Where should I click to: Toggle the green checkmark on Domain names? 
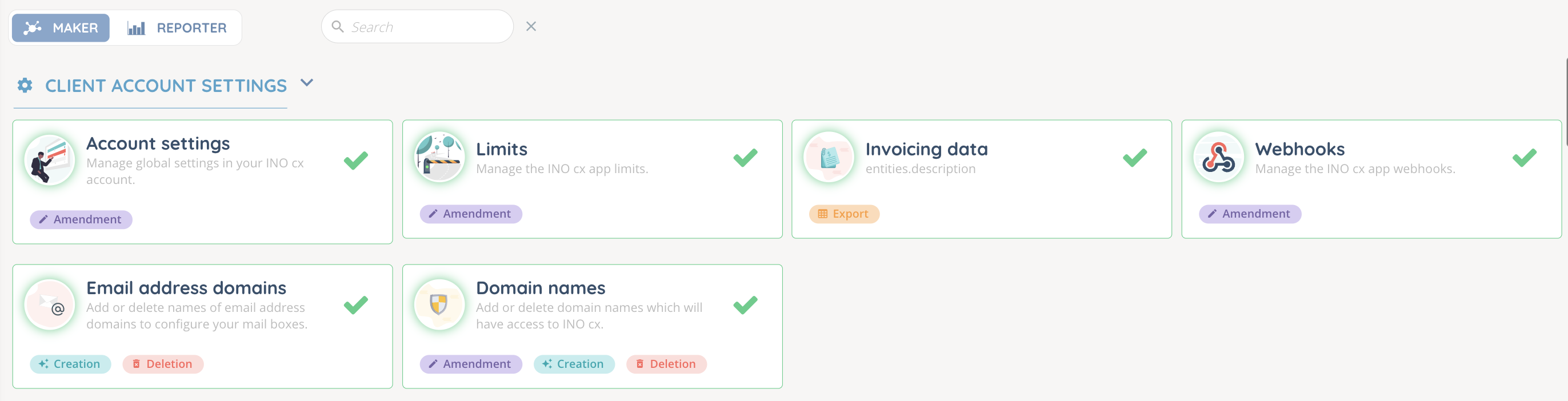point(745,304)
